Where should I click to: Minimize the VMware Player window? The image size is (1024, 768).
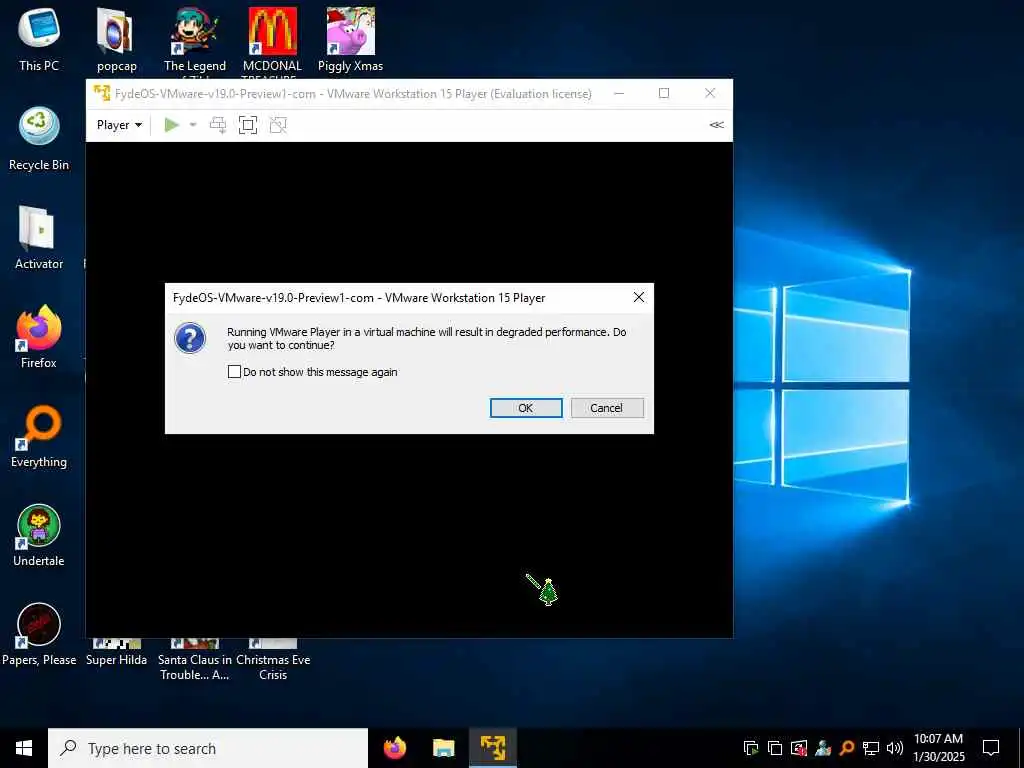(619, 93)
